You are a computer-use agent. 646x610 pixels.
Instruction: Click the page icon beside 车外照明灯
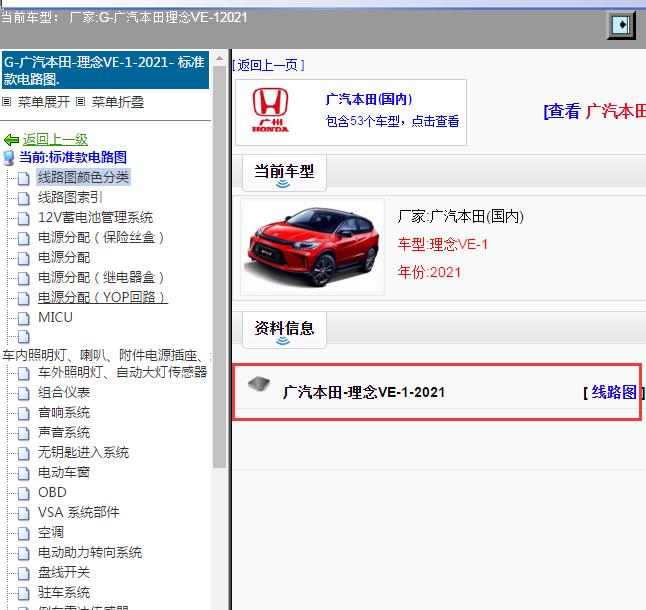tap(24, 374)
